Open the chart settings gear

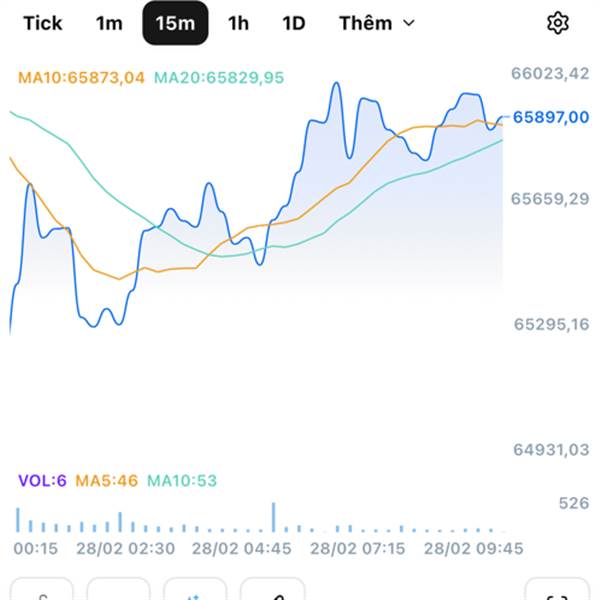click(x=557, y=23)
